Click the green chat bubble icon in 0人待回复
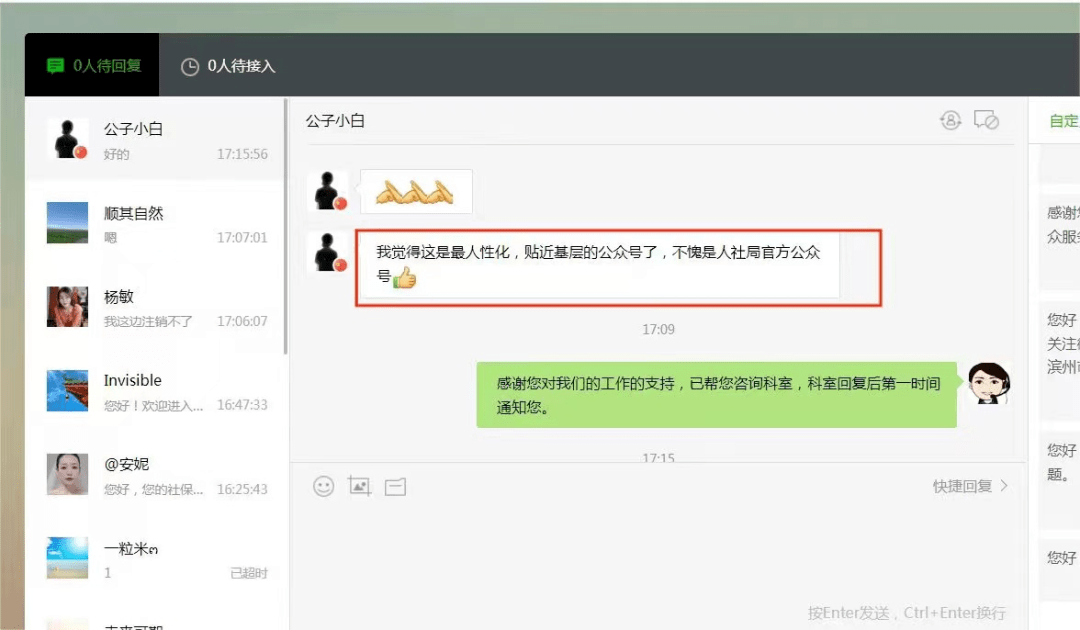1080x630 pixels. (55, 65)
